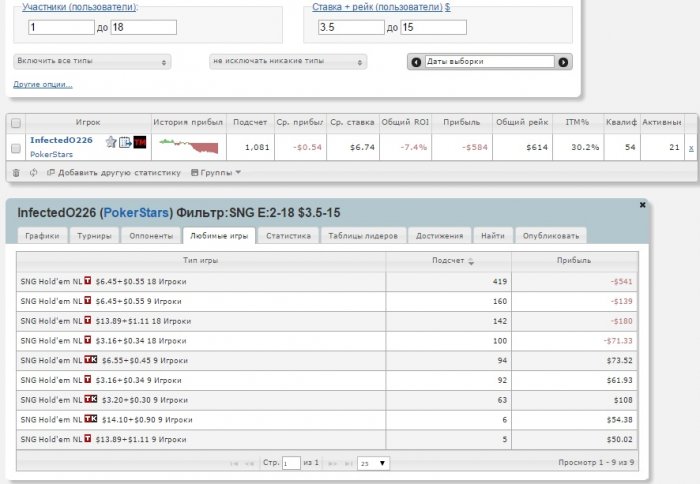
Task: Open the InfectedO226 player link
Action: point(61,140)
